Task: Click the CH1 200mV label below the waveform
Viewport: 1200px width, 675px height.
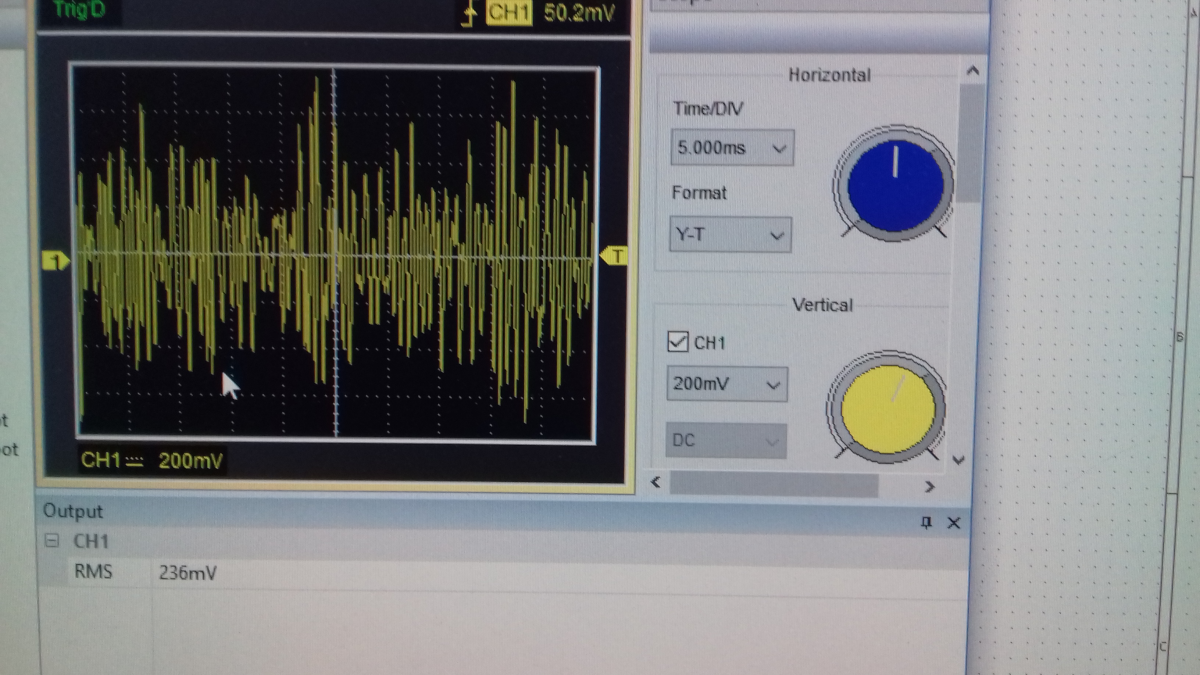Action: (x=152, y=460)
